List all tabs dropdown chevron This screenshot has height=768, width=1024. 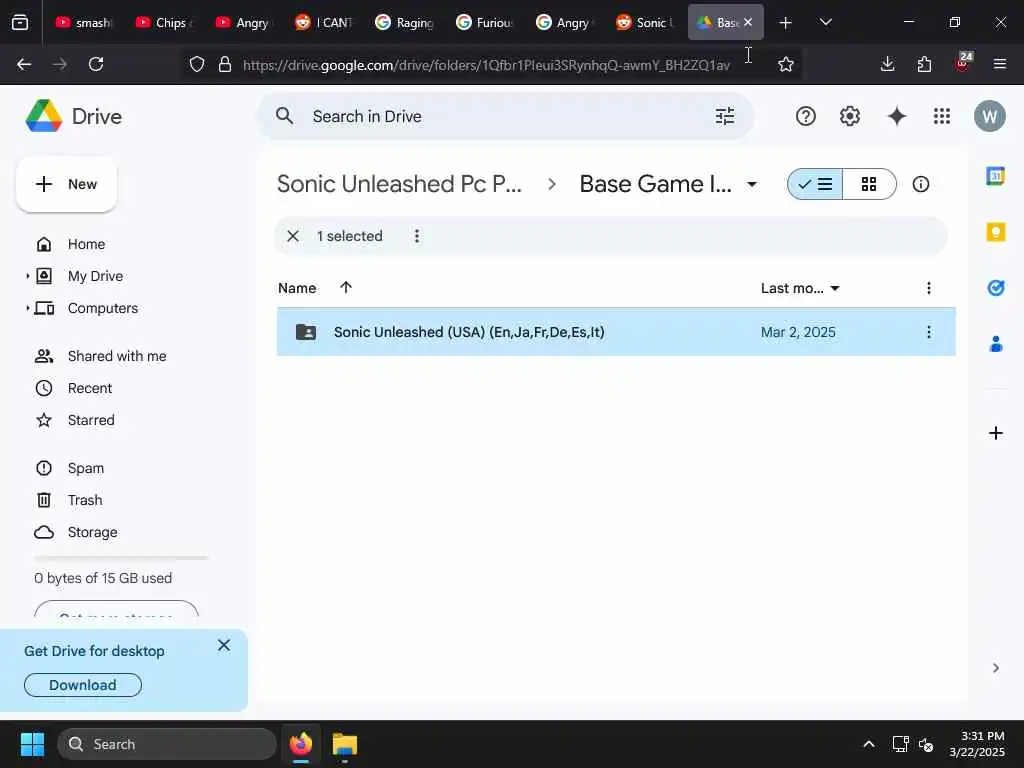coord(825,22)
